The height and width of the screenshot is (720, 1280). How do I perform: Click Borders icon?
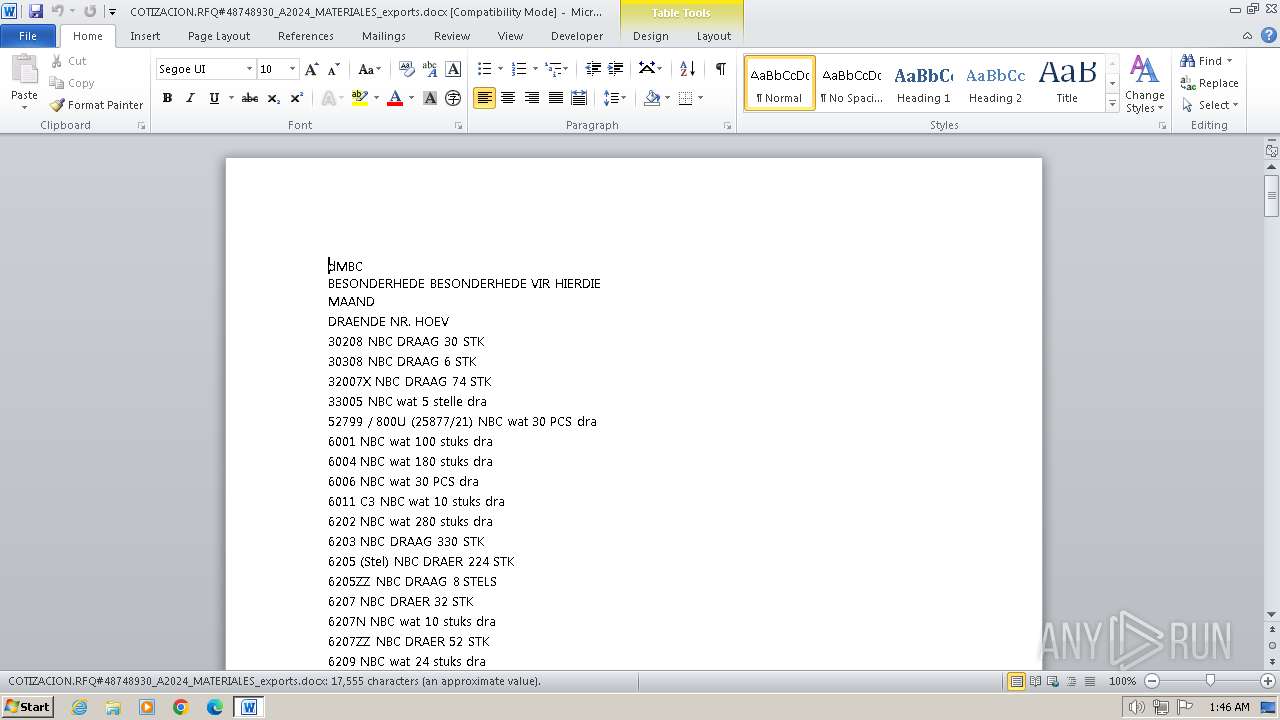pyautogui.click(x=686, y=98)
